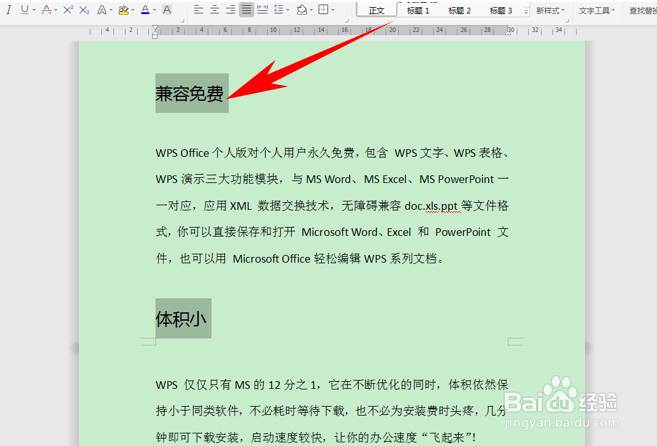The height and width of the screenshot is (446, 657).
Task: Click the text line starting WPS 演示三大功能模块
Action: coord(332,179)
